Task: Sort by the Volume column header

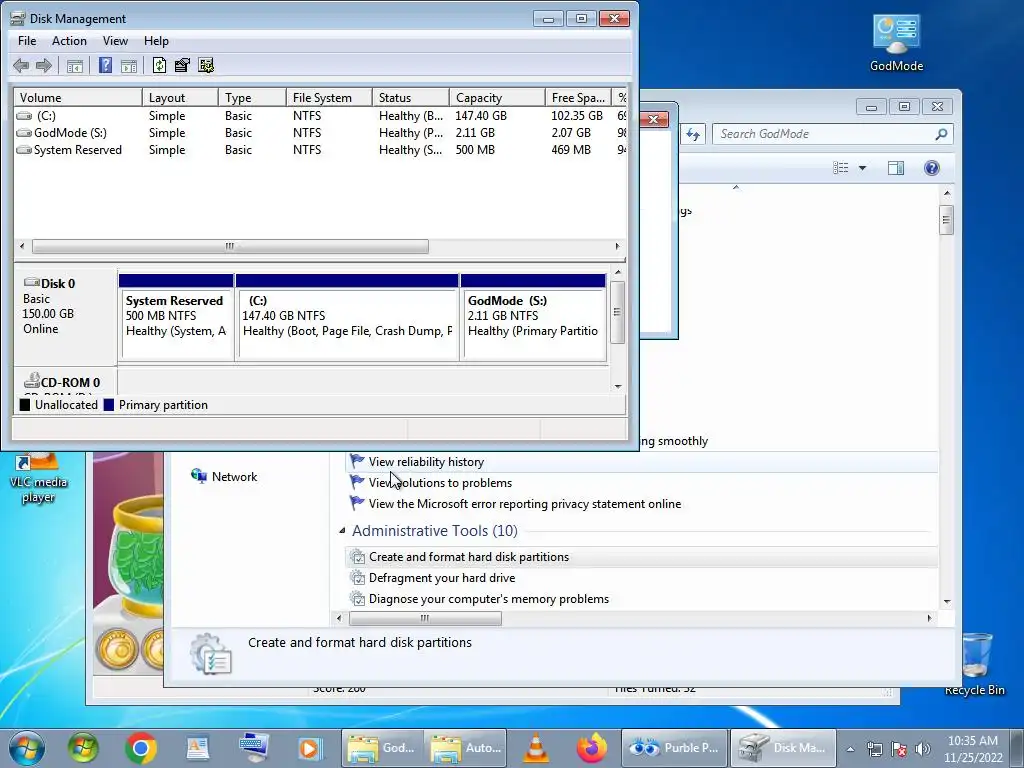Action: 78,98
